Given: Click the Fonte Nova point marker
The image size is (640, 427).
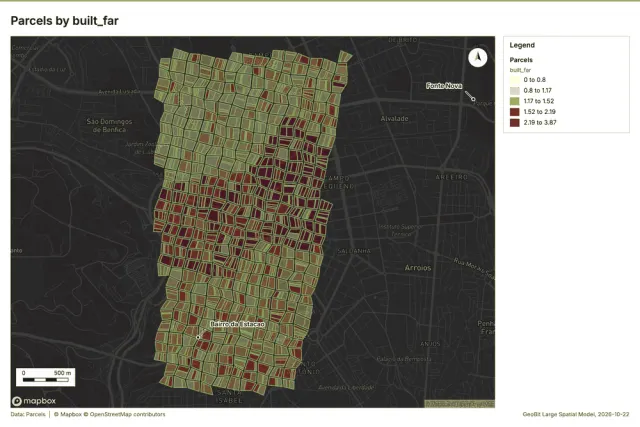Looking at the screenshot, I should pos(473,99).
